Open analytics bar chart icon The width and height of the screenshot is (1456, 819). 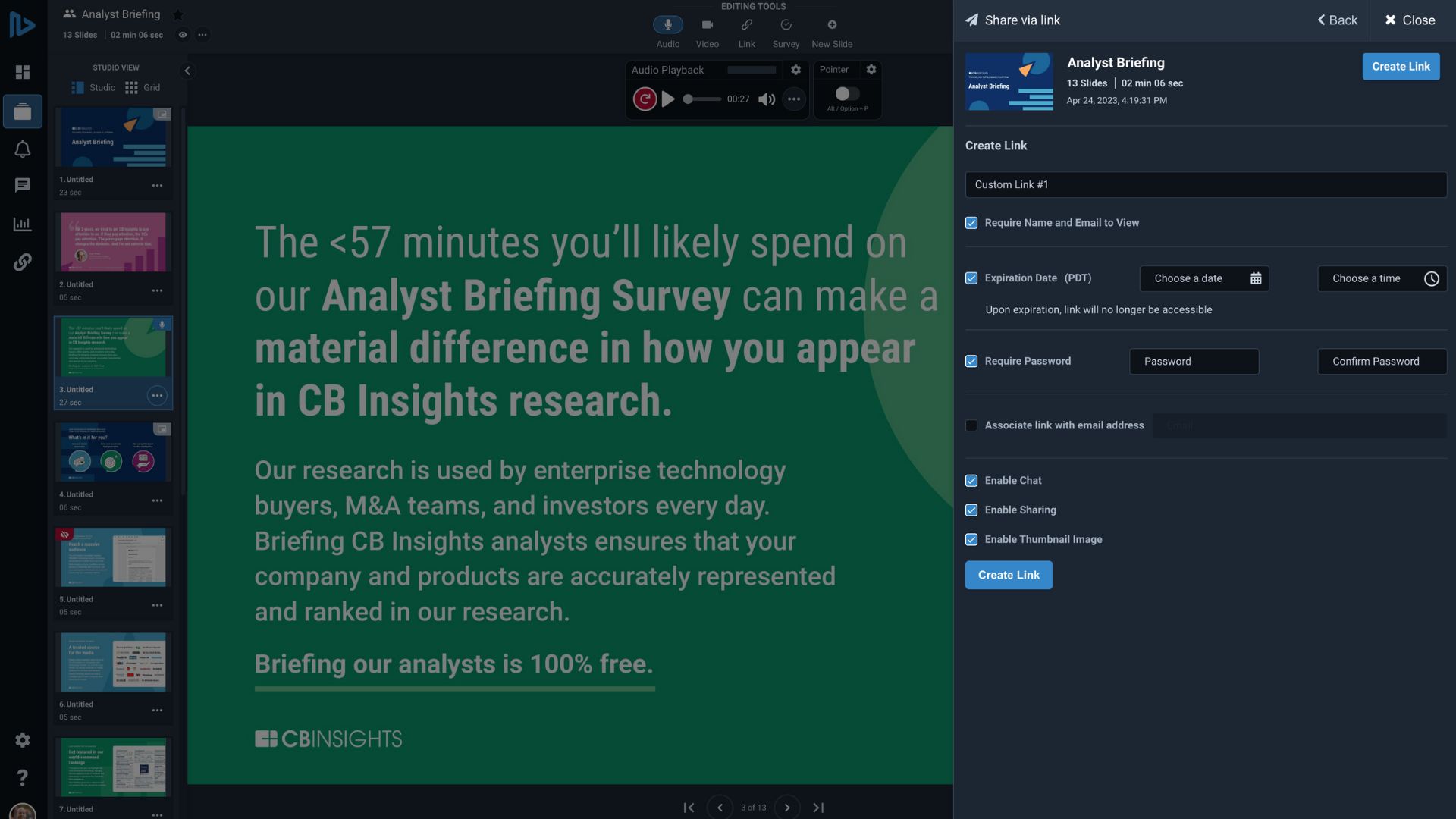(23, 224)
